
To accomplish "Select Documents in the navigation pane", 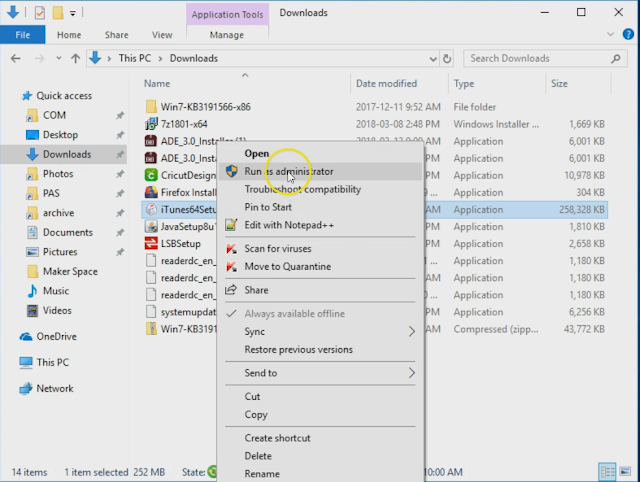I will point(68,233).
